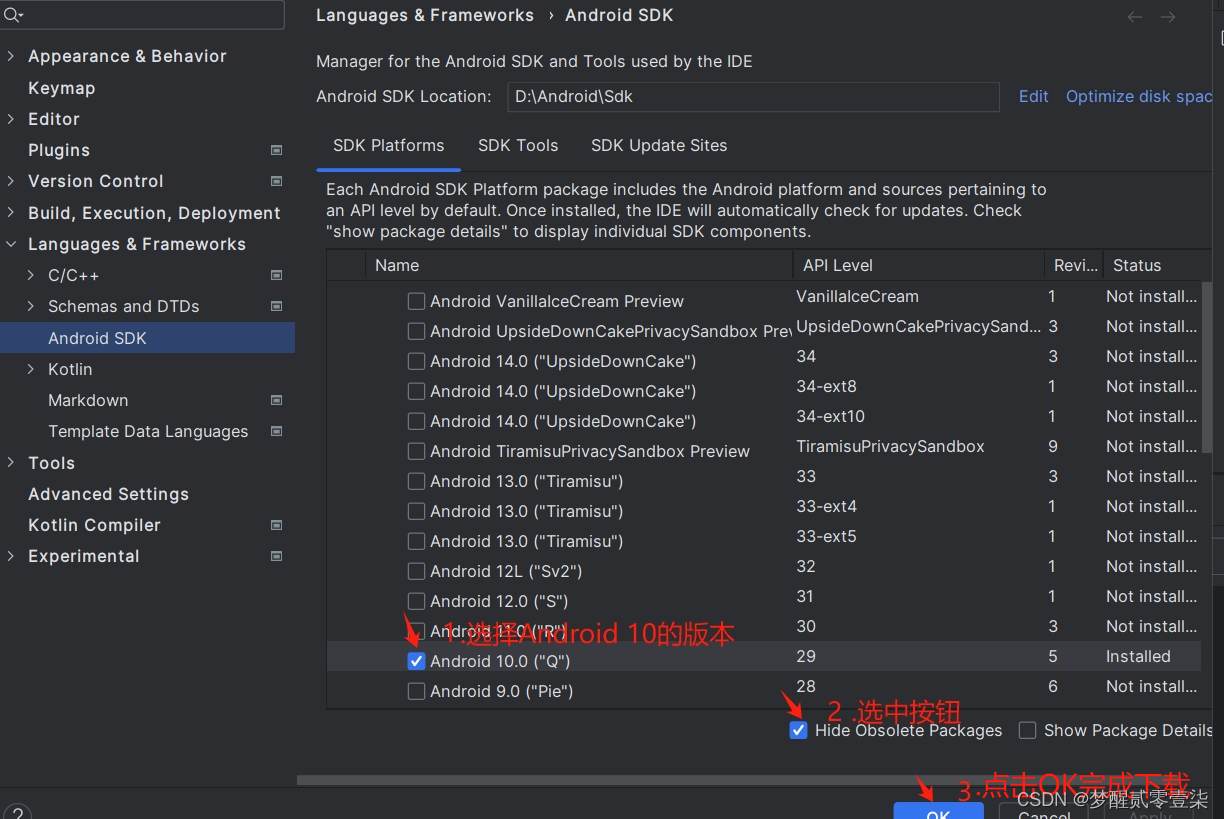
Task: Click project-level icon beside Experimental
Action: point(277,556)
